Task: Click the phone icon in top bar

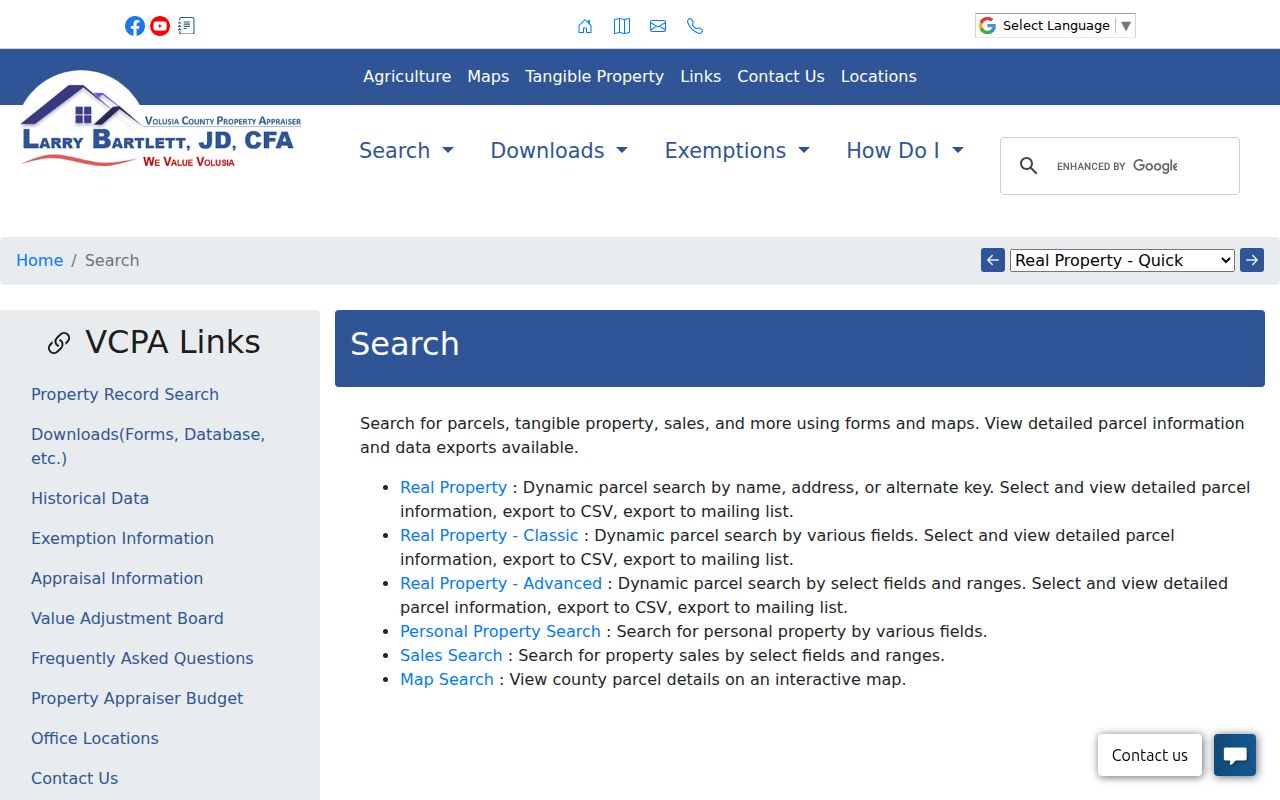Action: pos(695,26)
